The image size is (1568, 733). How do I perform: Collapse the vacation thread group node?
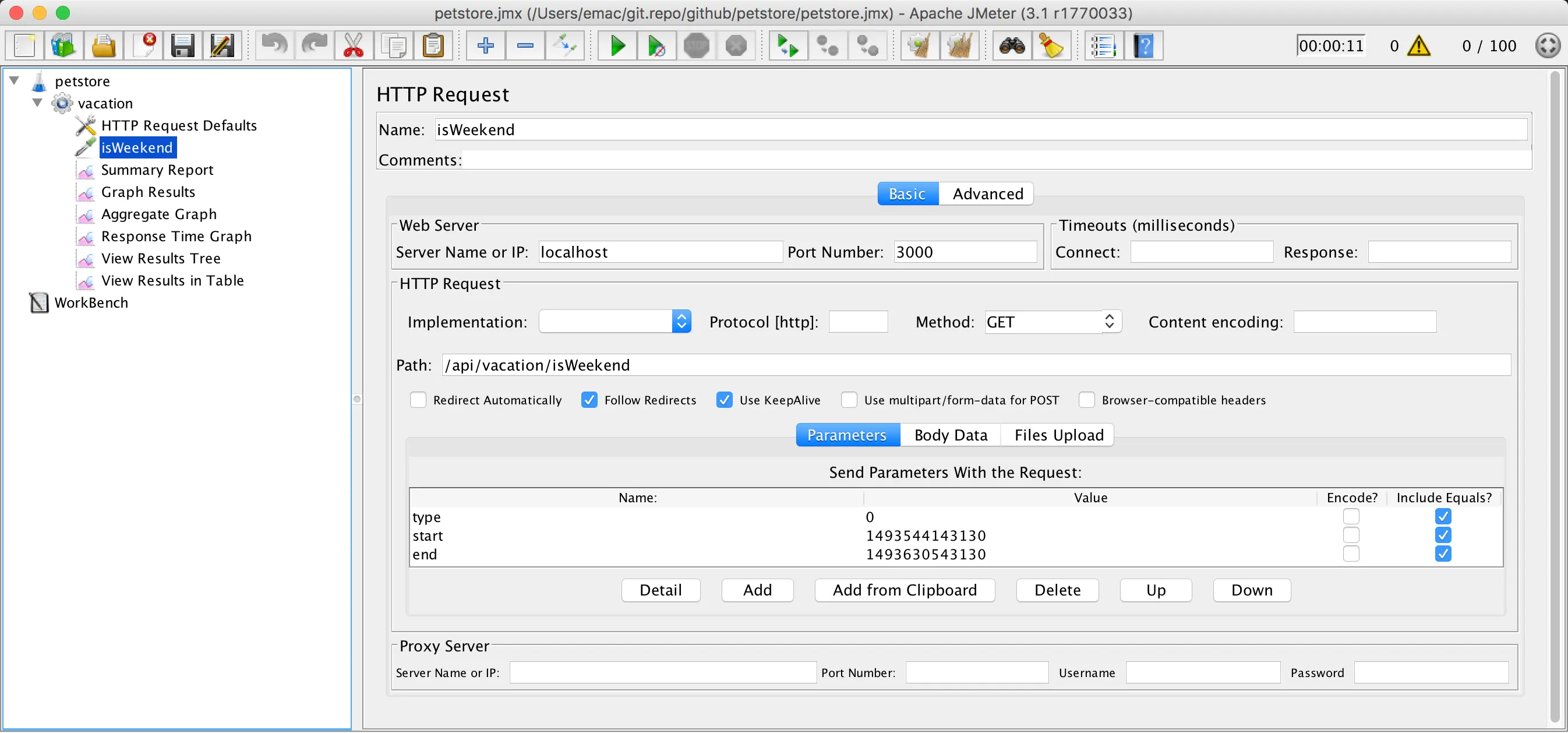(38, 103)
